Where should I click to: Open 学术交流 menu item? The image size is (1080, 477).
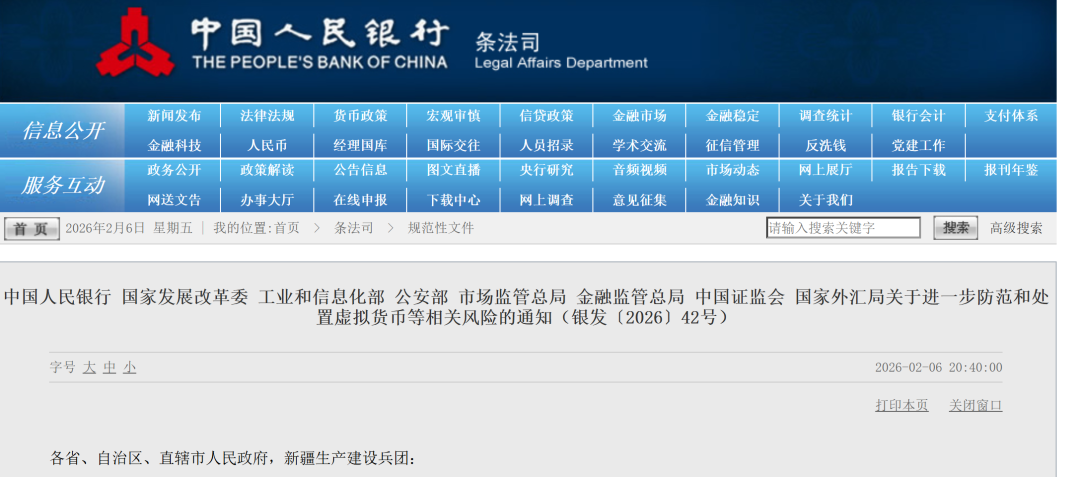tap(640, 146)
